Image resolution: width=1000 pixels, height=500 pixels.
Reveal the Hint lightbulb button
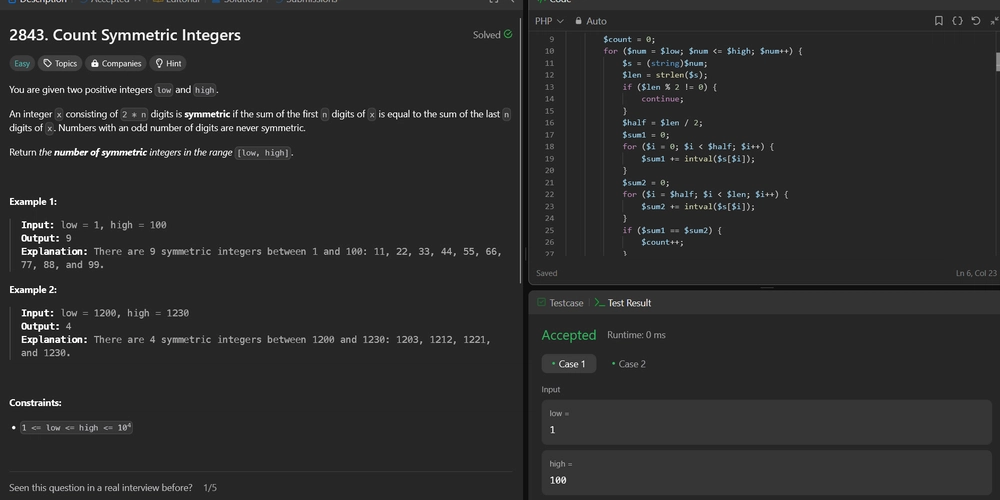point(168,63)
